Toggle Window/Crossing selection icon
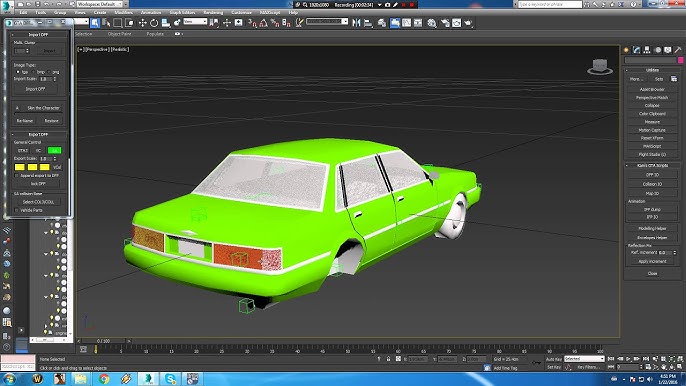The height and width of the screenshot is (386, 686). coord(130,23)
